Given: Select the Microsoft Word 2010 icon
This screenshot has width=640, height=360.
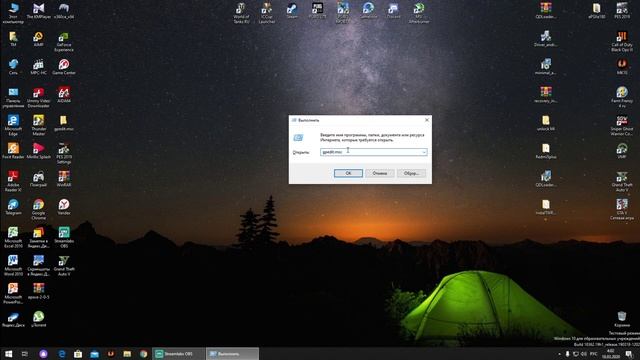Looking at the screenshot, I should click(13, 265).
